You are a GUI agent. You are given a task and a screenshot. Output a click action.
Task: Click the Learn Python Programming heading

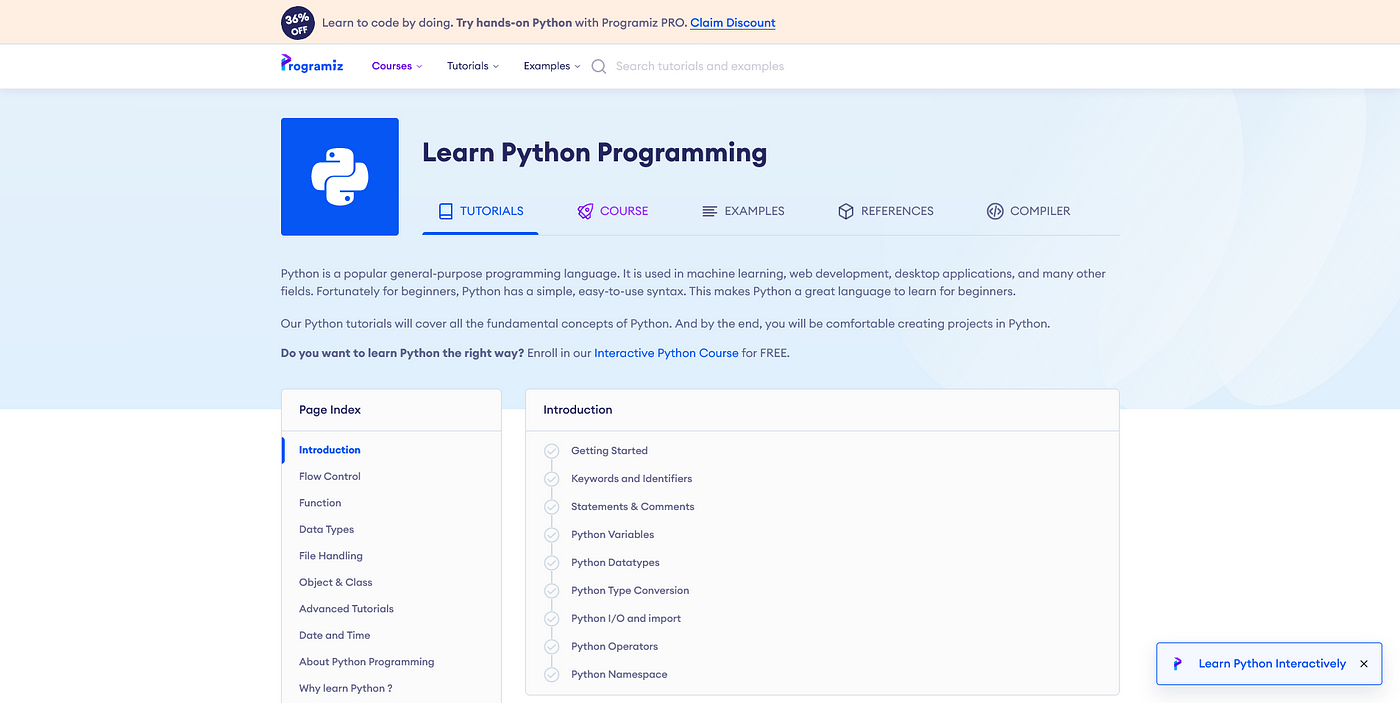click(x=594, y=153)
